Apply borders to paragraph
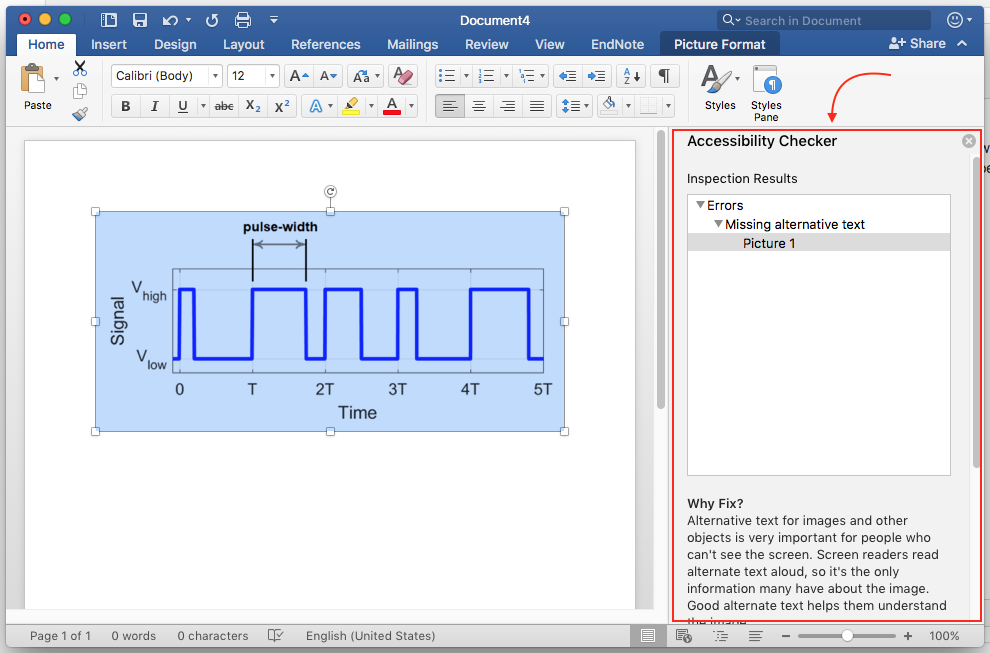Screen dimensions: 990x653 (649, 106)
